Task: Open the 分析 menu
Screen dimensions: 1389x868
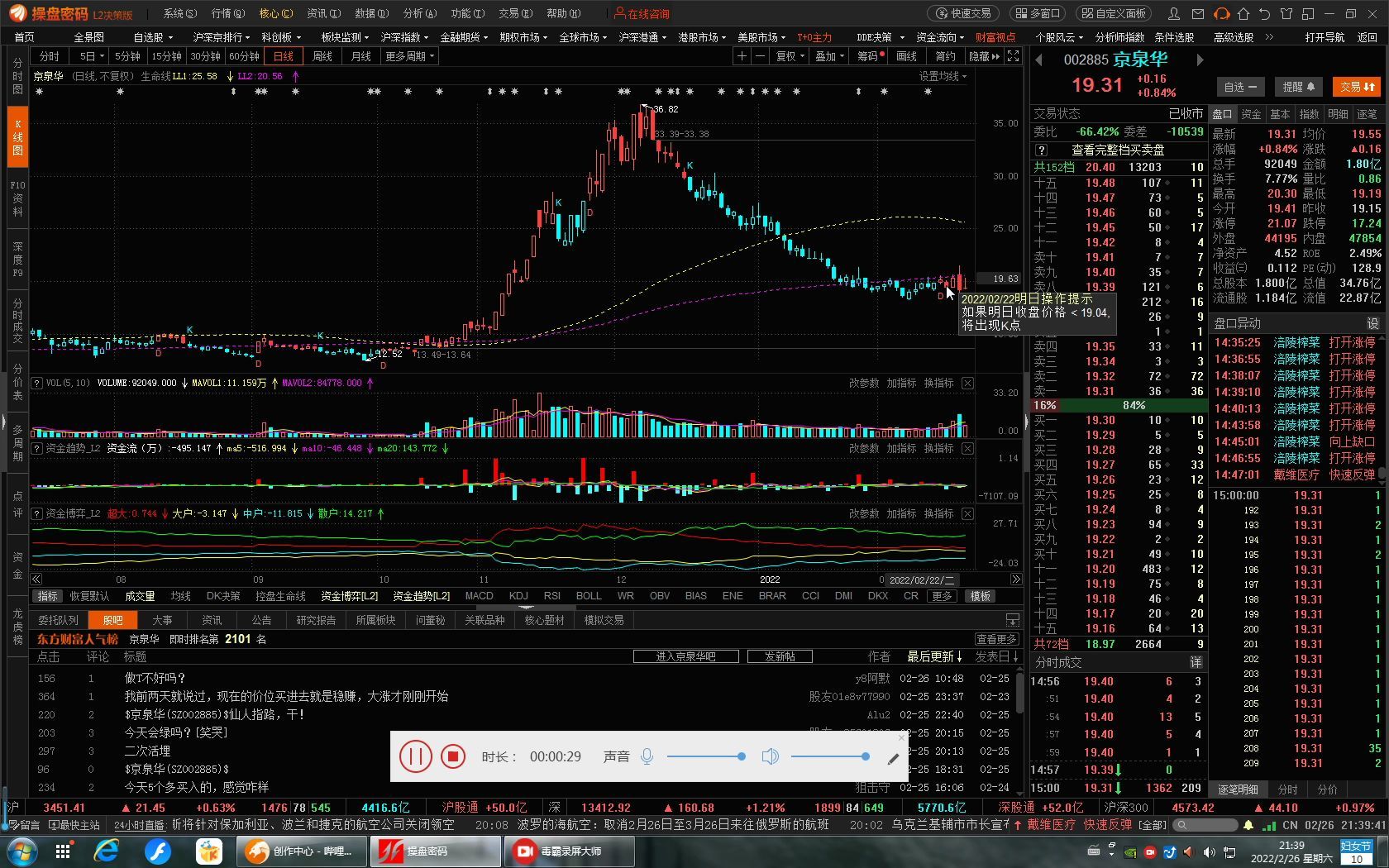Action: coord(419,14)
